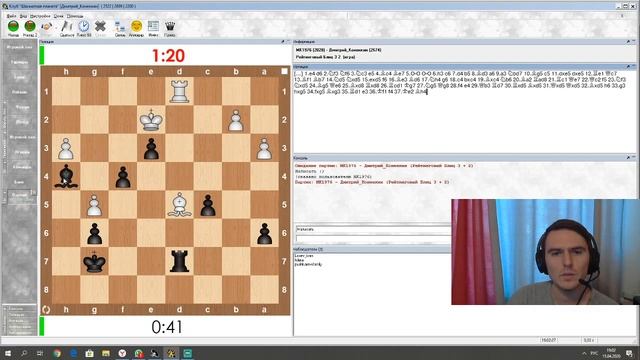Viewport: 640px width, 360px height.
Task: Open Windows taskbar search
Action: click(x=24, y=353)
